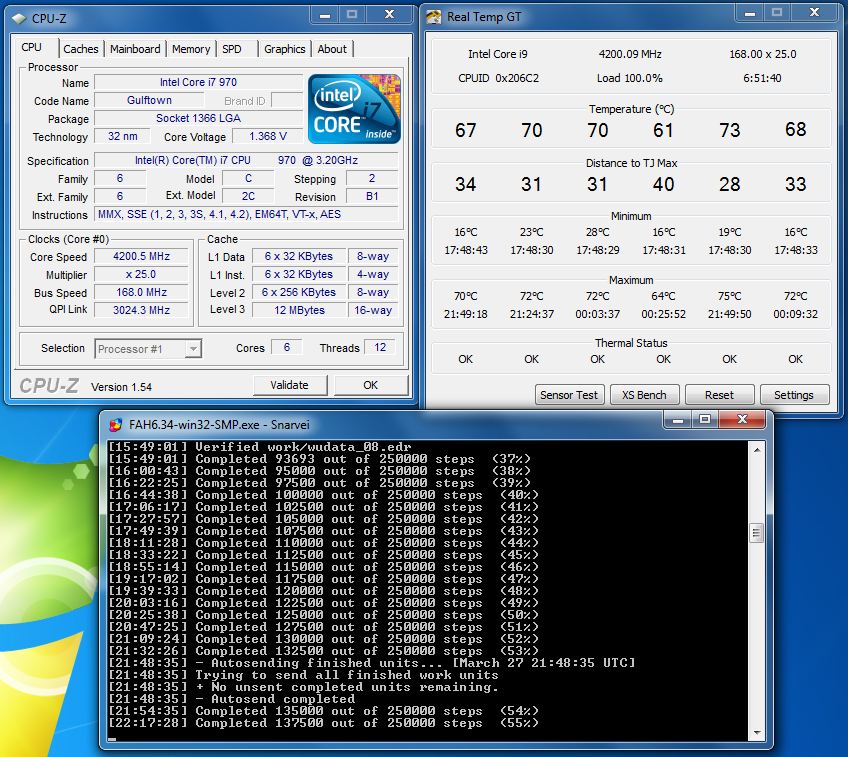Click the Package value Socket 1366 LGA
The width and height of the screenshot is (848, 757).
198,118
